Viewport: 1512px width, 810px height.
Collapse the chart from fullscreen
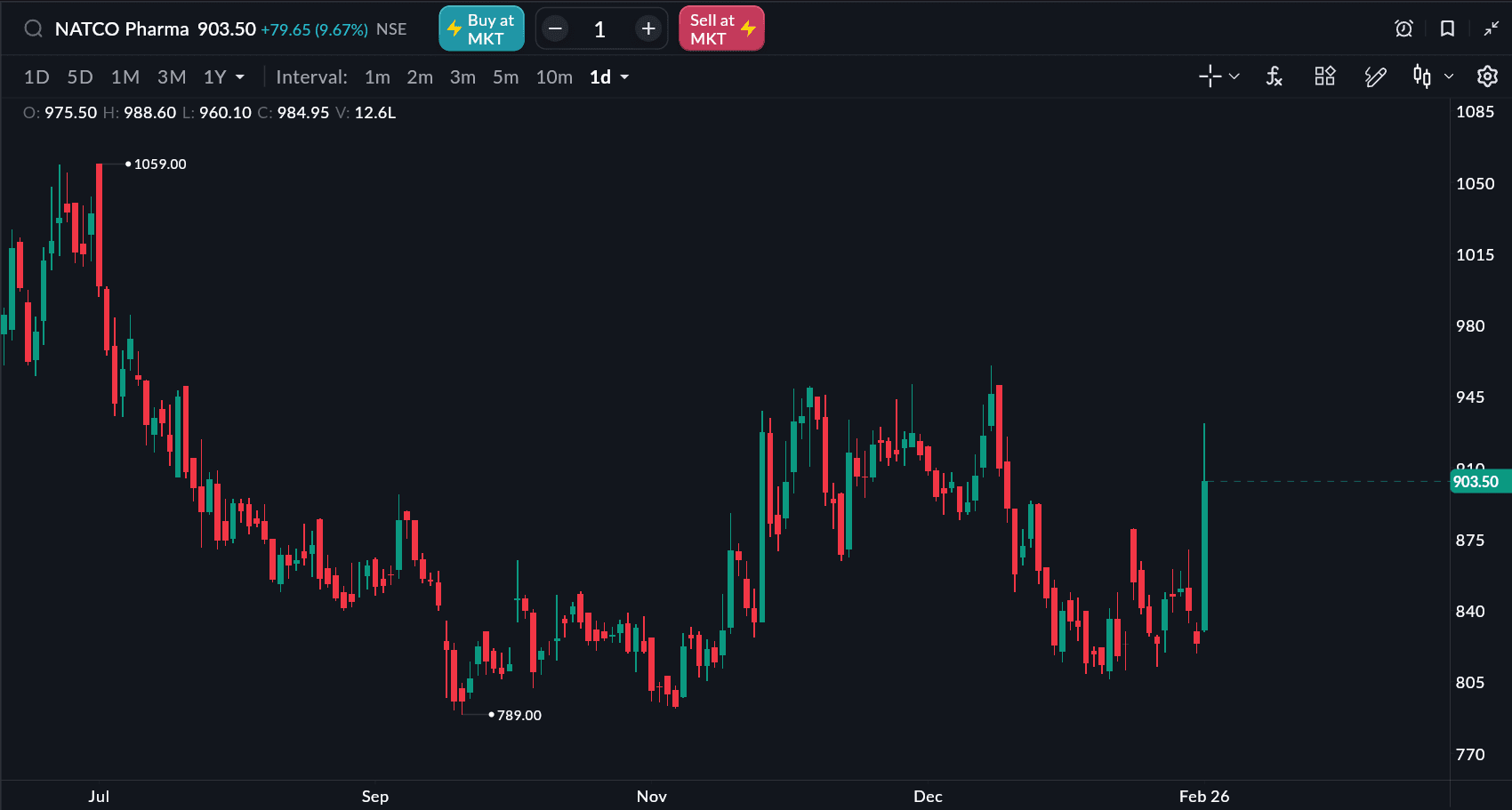(1492, 28)
